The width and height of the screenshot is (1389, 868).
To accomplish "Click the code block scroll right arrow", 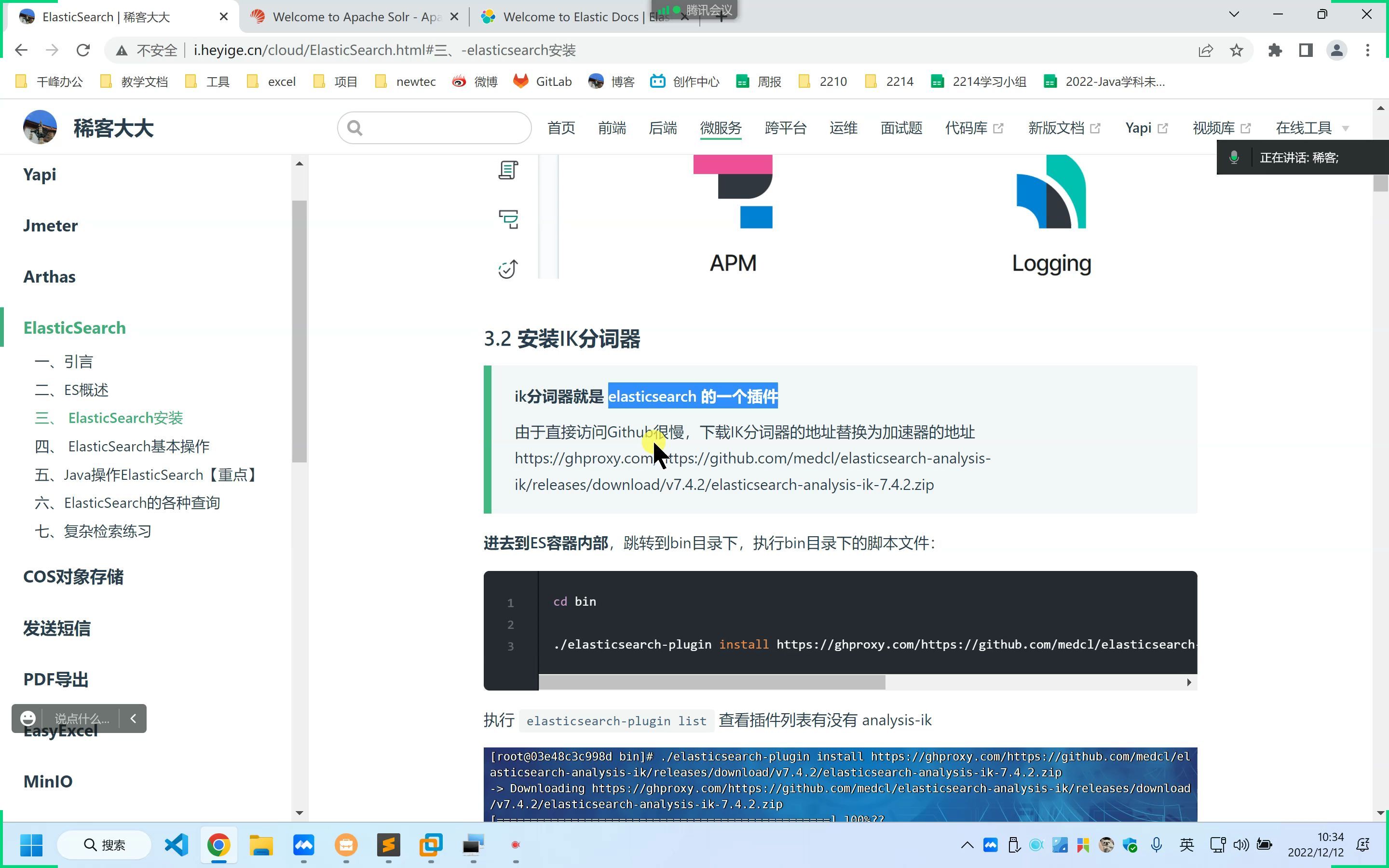I will click(x=1189, y=682).
